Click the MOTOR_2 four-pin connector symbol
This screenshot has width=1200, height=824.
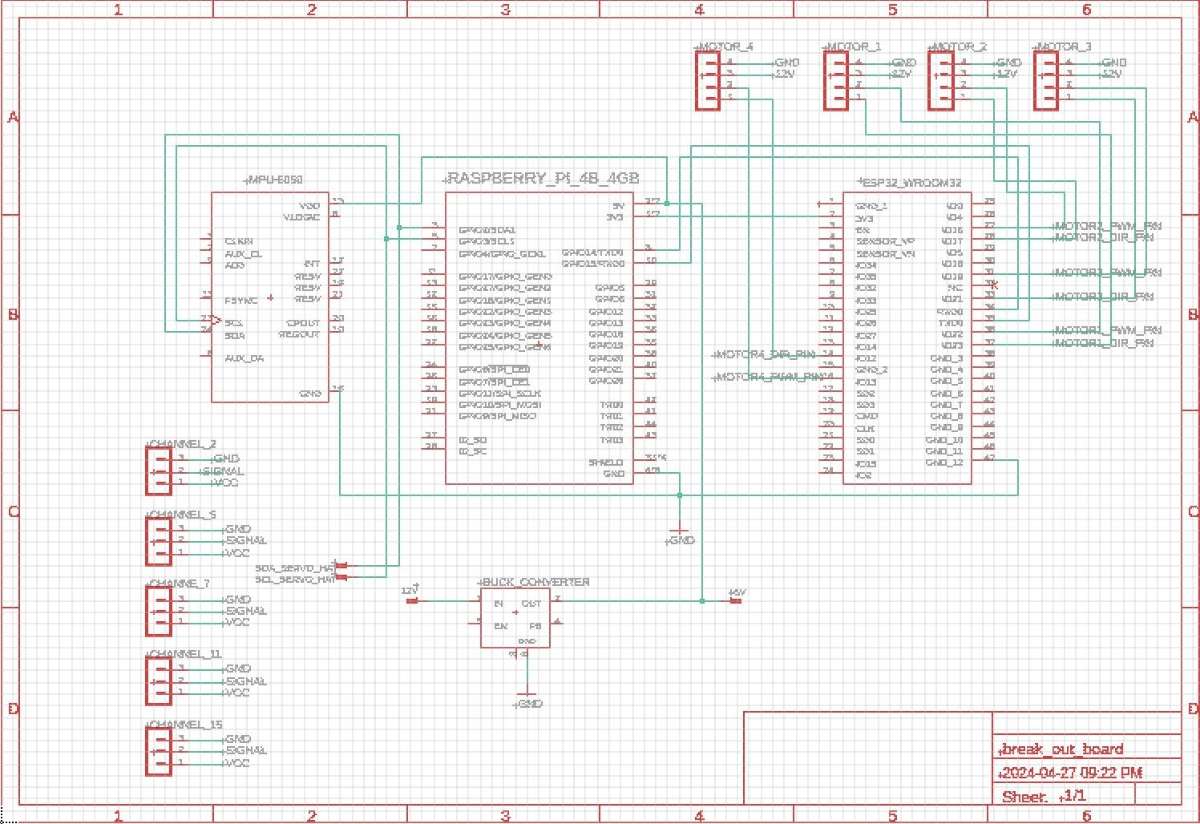tap(940, 80)
